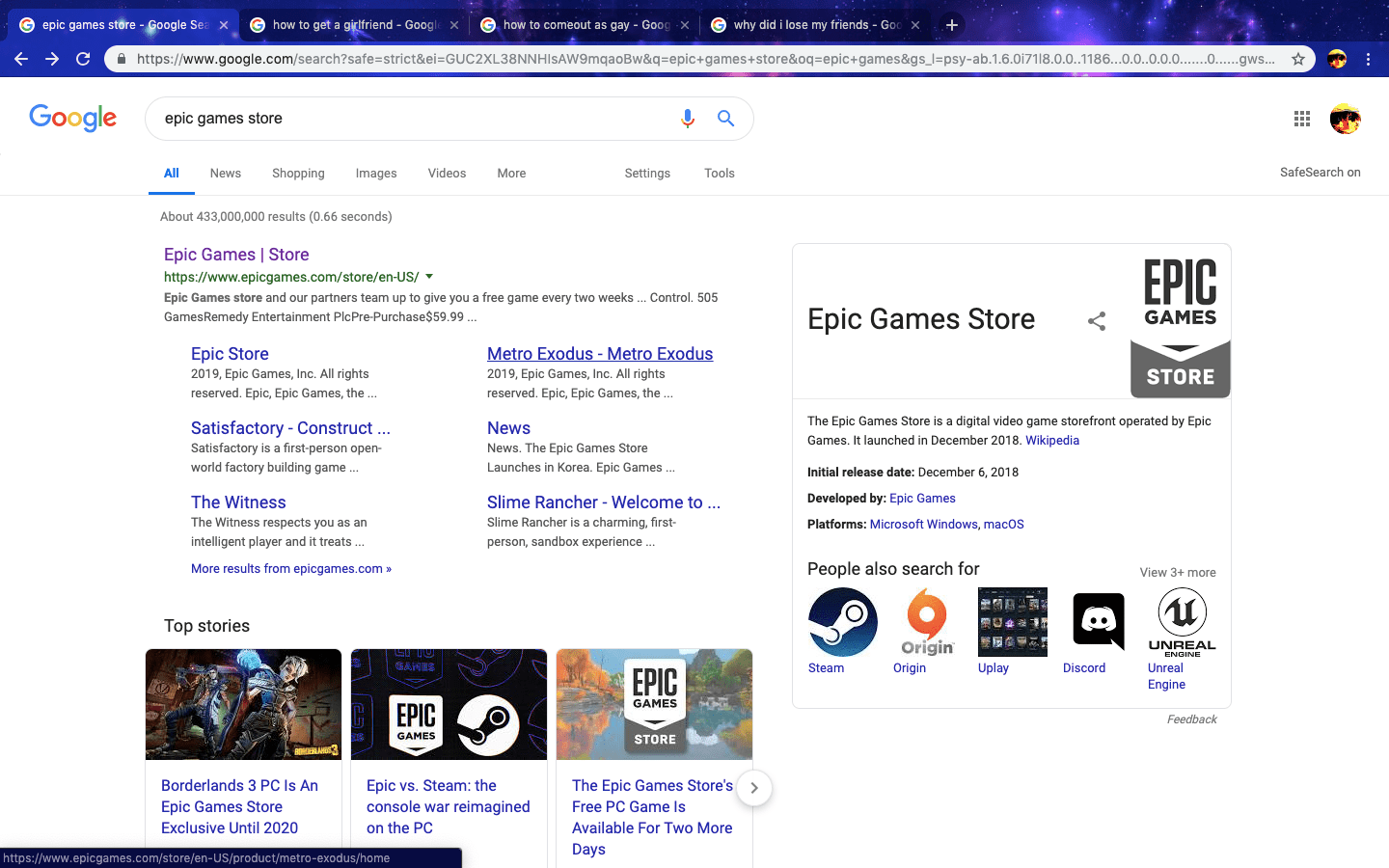1389x868 pixels.
Task: Close the 'how to comeout as gay' tab
Action: point(685,25)
